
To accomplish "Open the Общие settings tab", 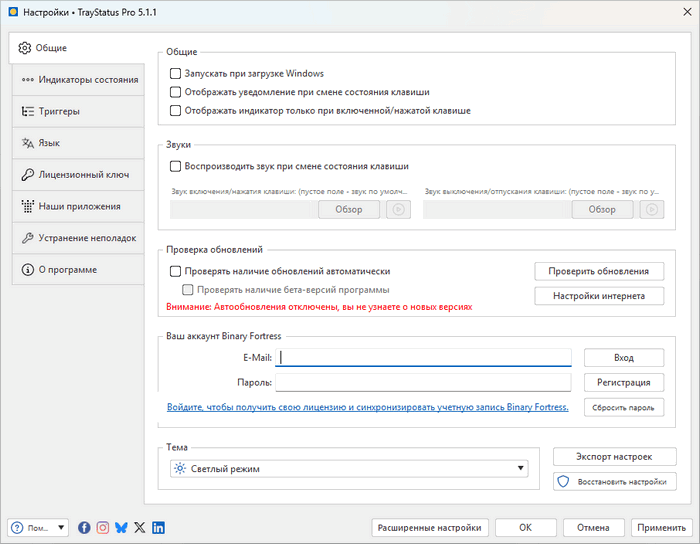I will [76, 48].
